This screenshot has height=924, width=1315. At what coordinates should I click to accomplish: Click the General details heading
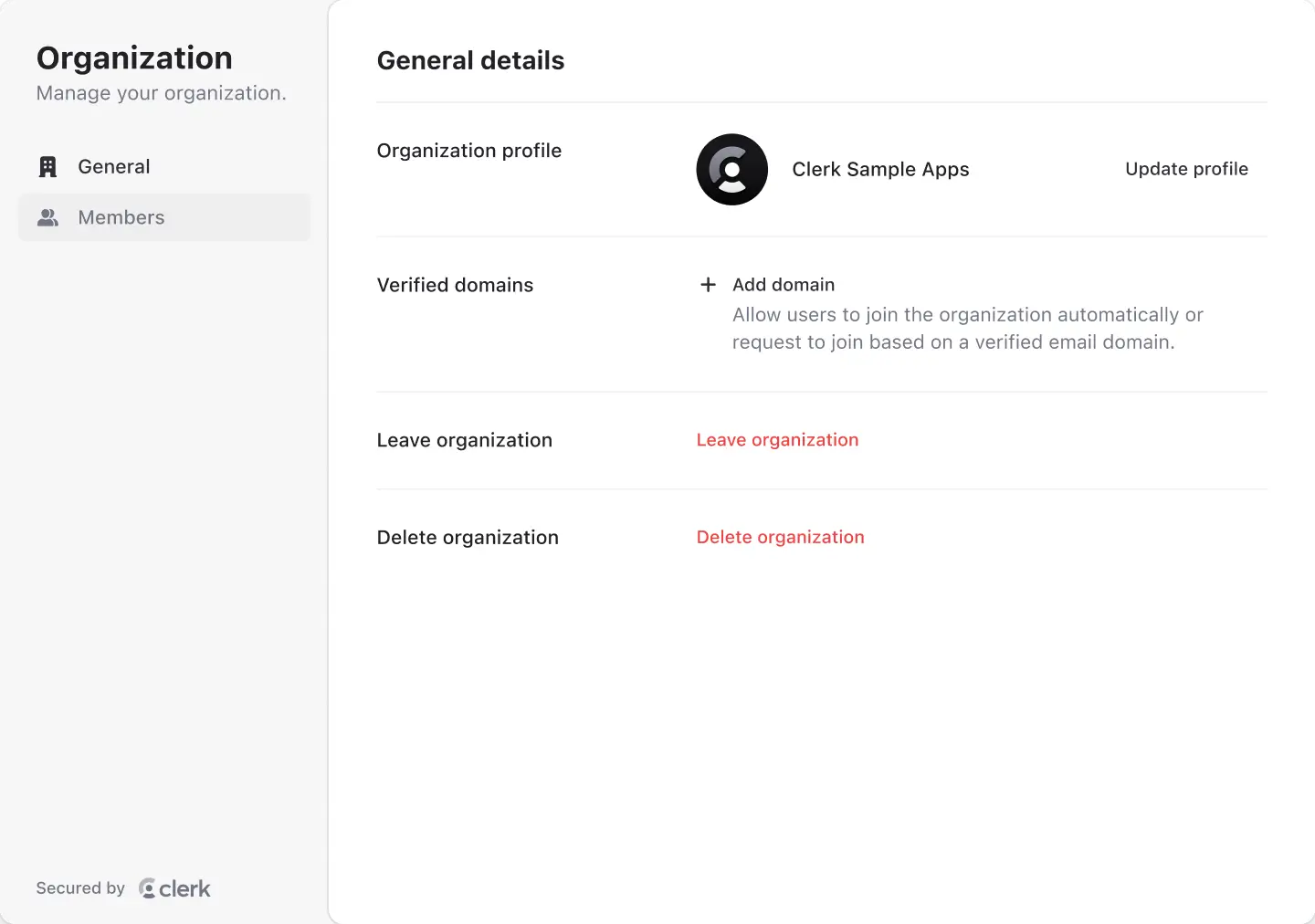(470, 60)
